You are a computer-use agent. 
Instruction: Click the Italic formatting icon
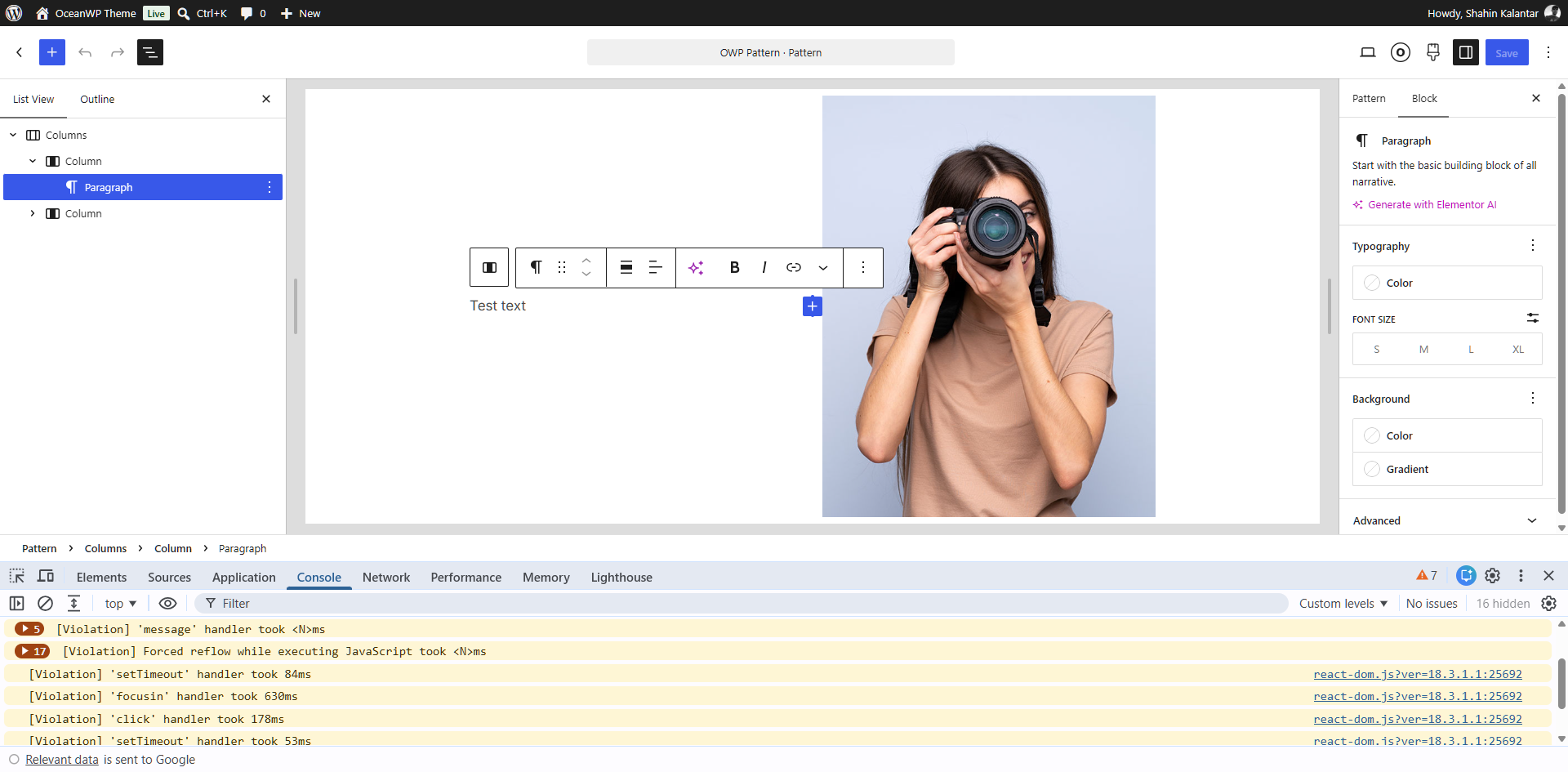(x=764, y=267)
